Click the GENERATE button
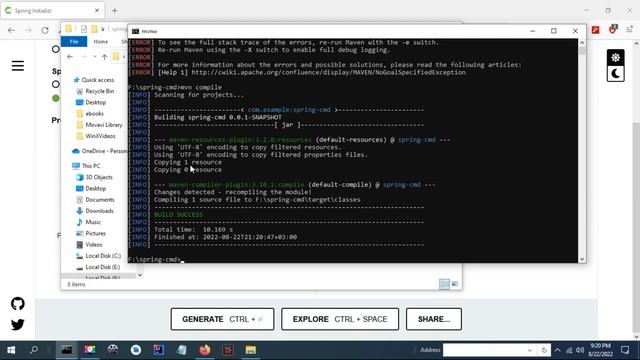Screen dimensions: 640x360 pyautogui.click(x=222, y=319)
